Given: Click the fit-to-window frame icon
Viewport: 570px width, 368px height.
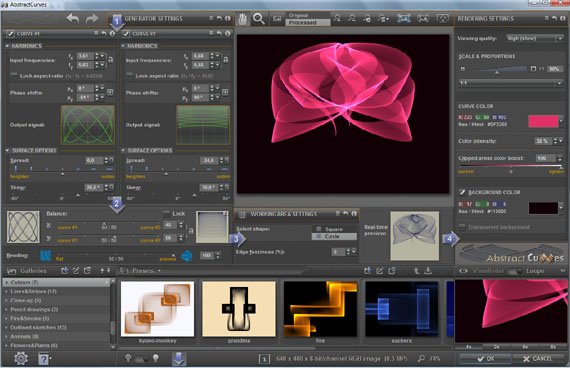Looking at the screenshot, I should [x=404, y=18].
